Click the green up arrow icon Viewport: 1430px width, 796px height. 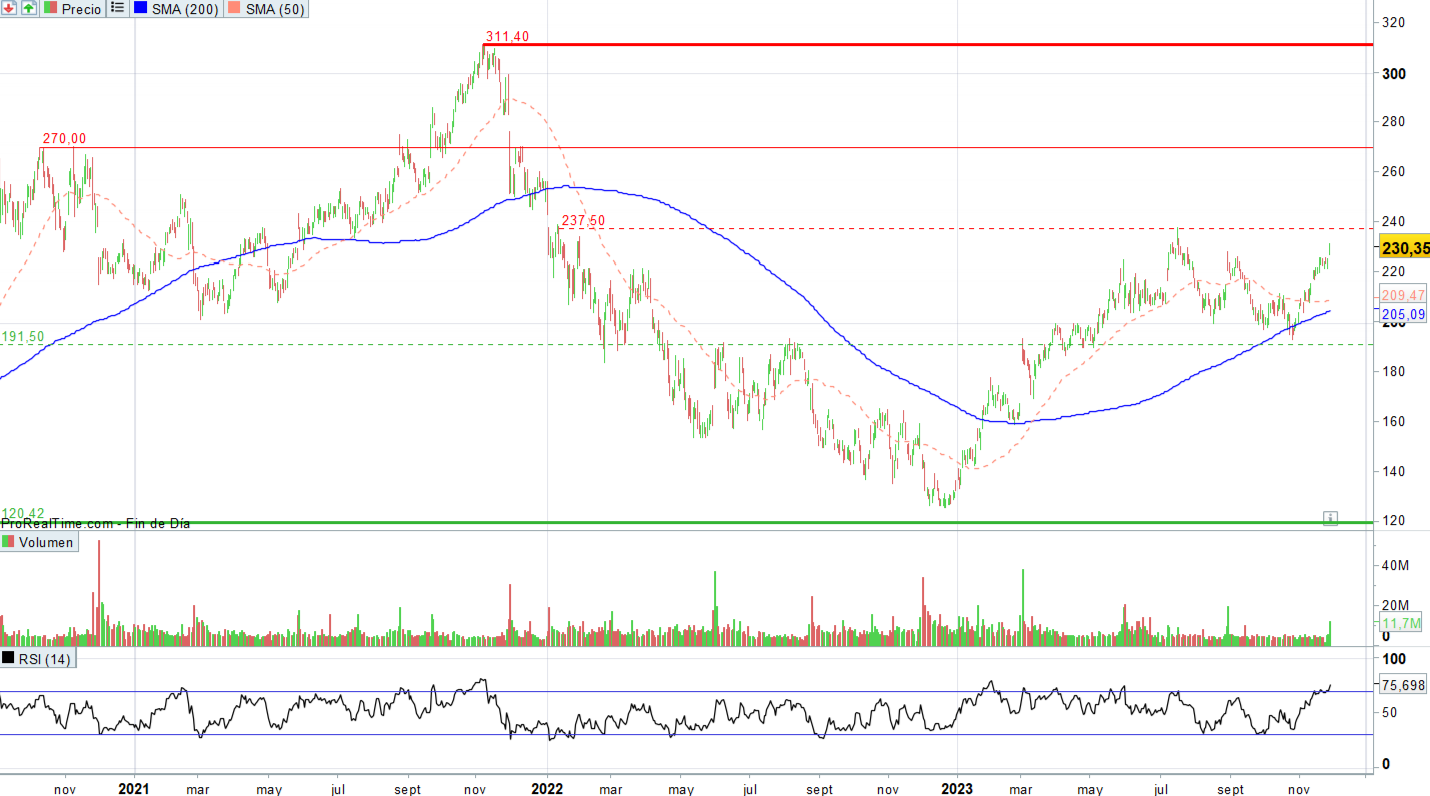tap(28, 9)
